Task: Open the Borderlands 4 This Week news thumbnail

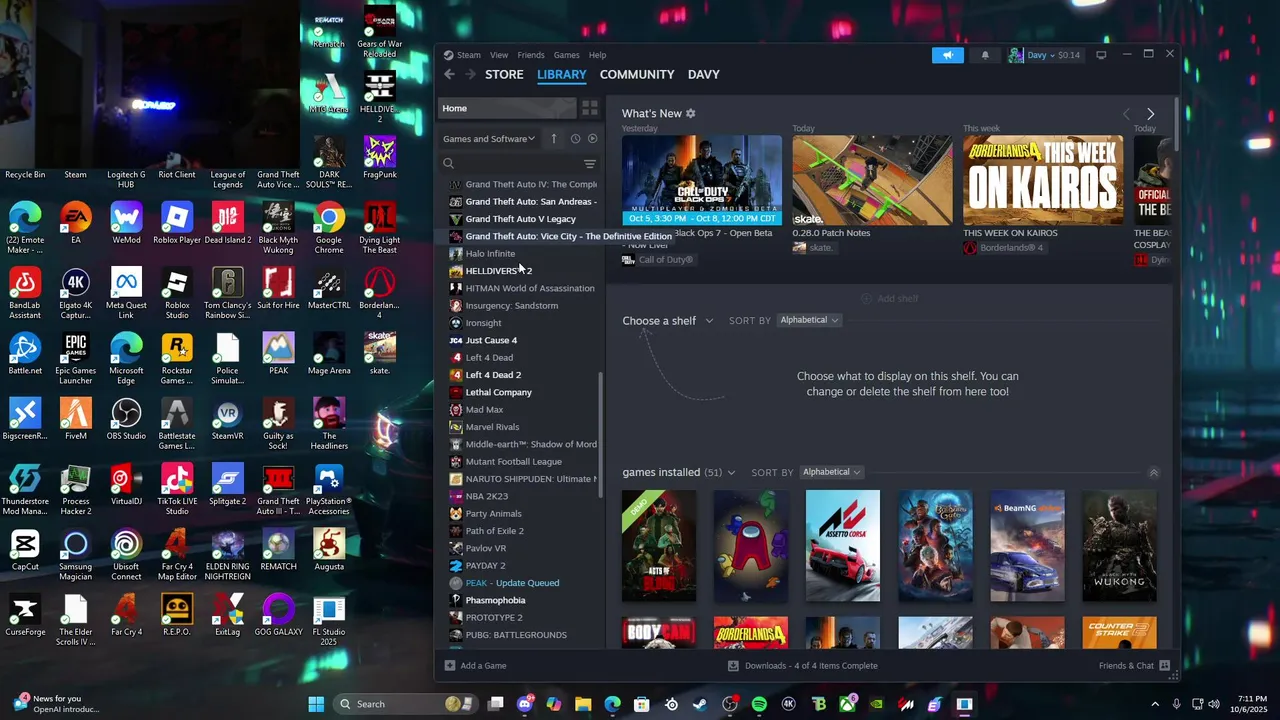Action: [x=1043, y=180]
